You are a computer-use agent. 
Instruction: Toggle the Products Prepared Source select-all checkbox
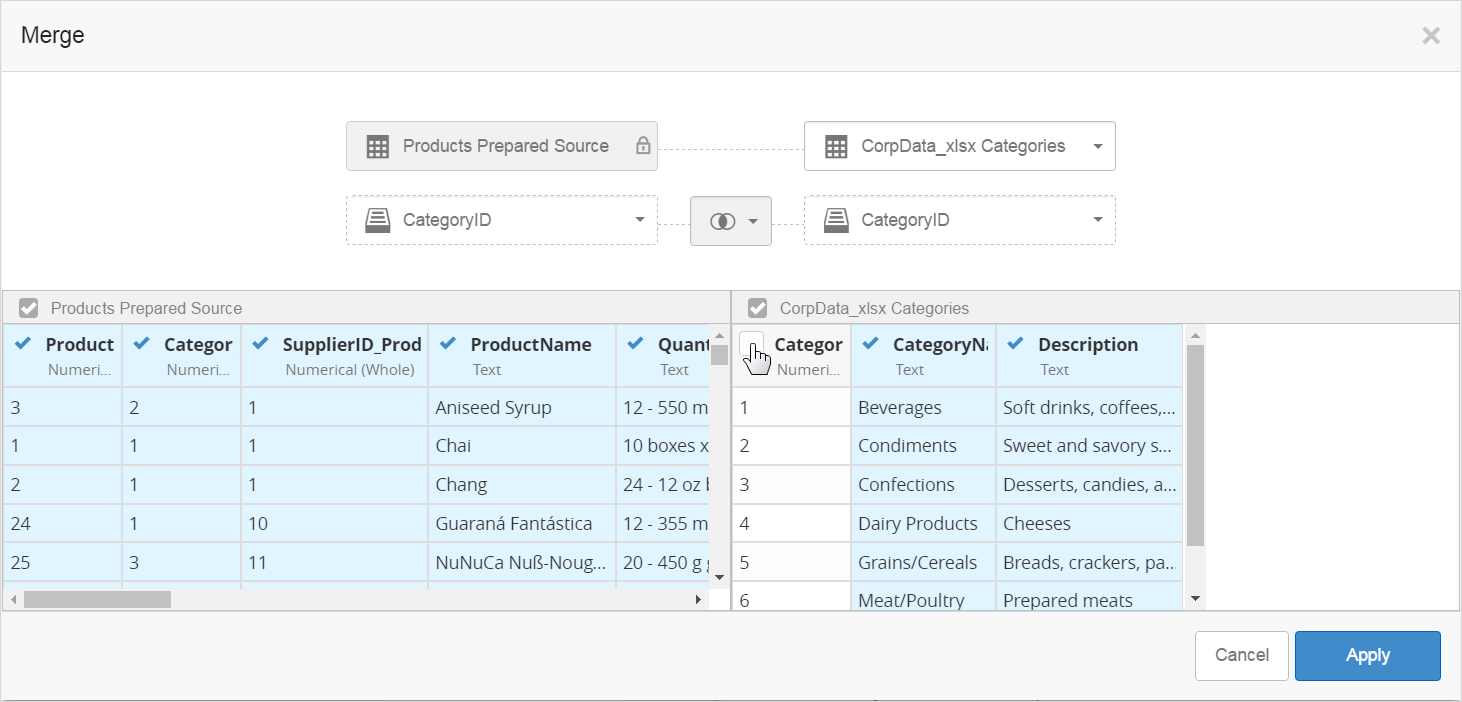[x=29, y=308]
